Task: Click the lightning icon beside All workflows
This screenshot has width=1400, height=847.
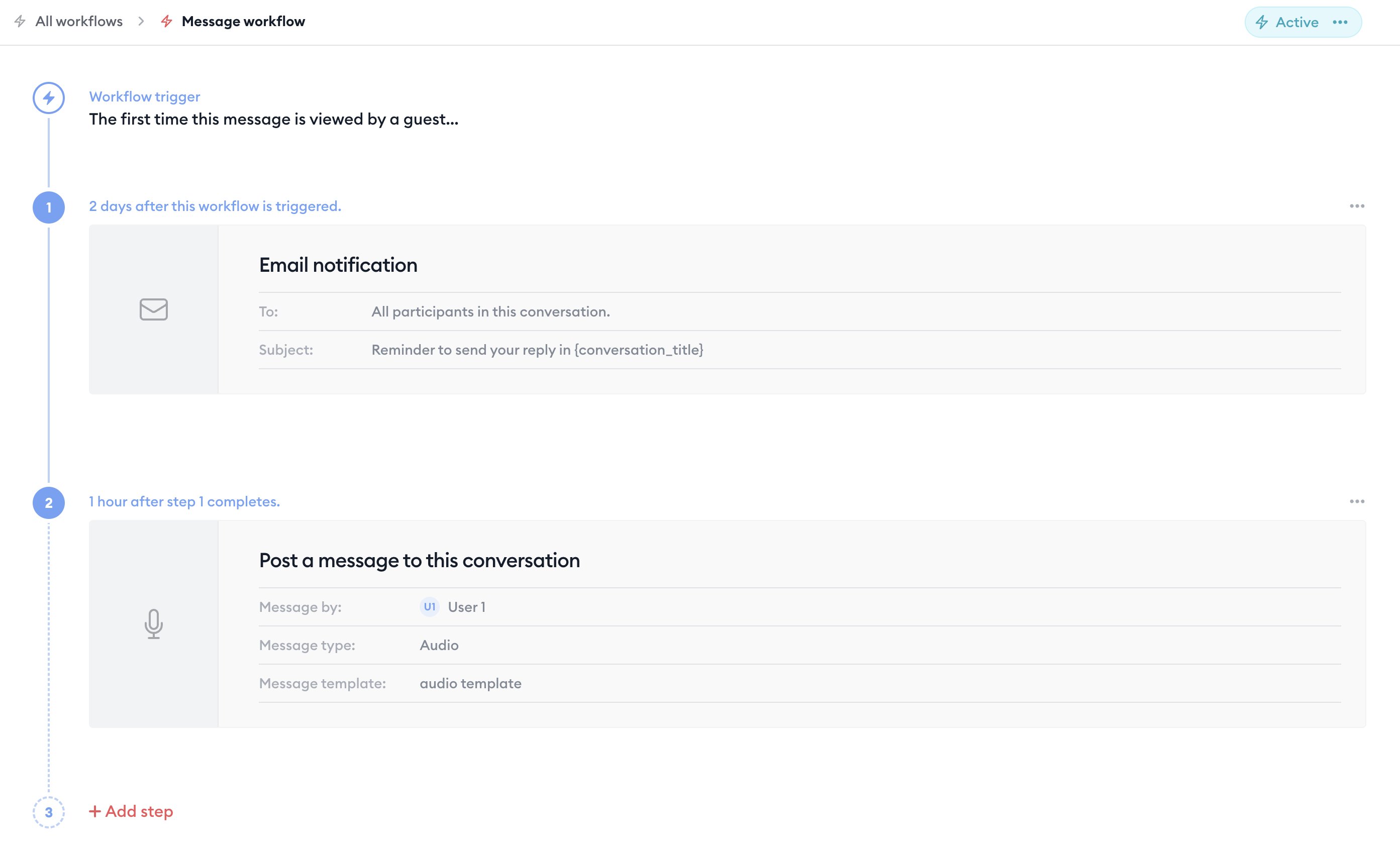Action: pos(20,22)
